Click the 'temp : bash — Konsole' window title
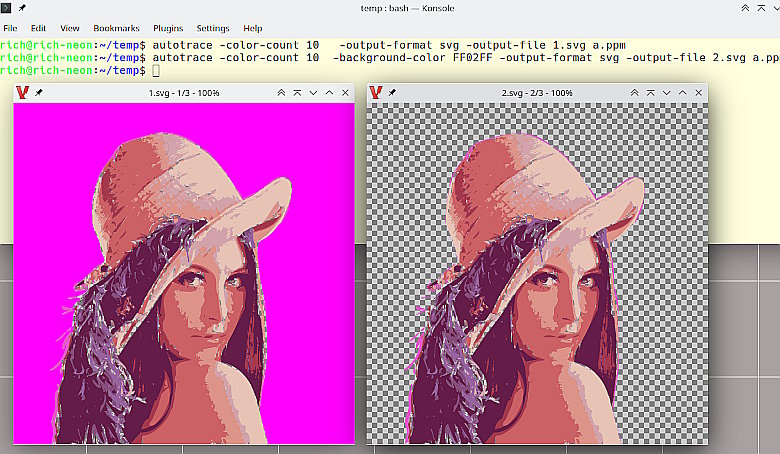 407,8
